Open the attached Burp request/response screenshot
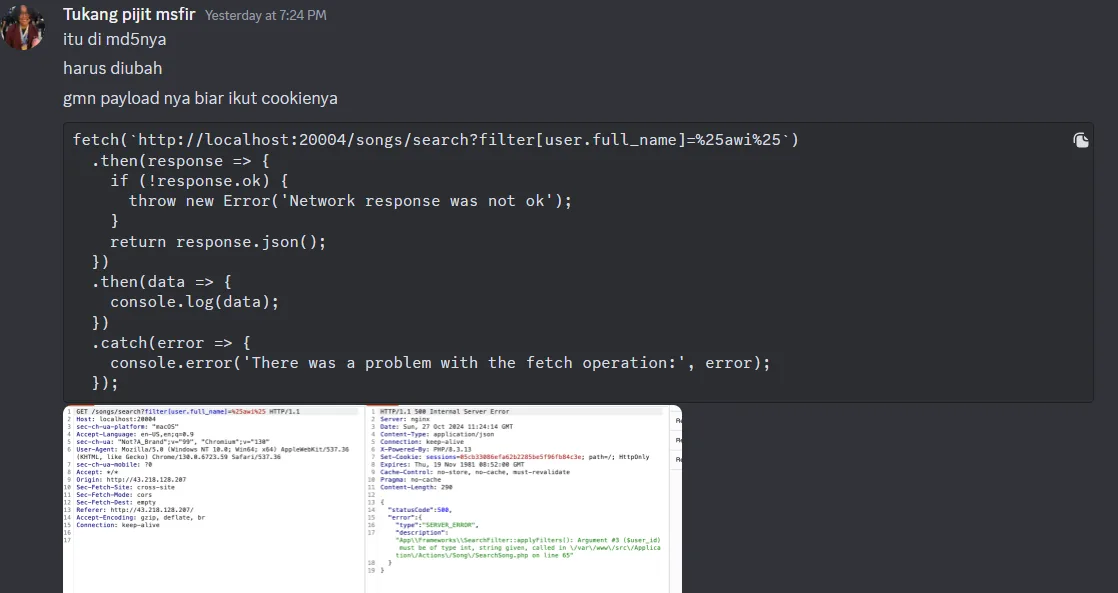1118x593 pixels. 372,499
